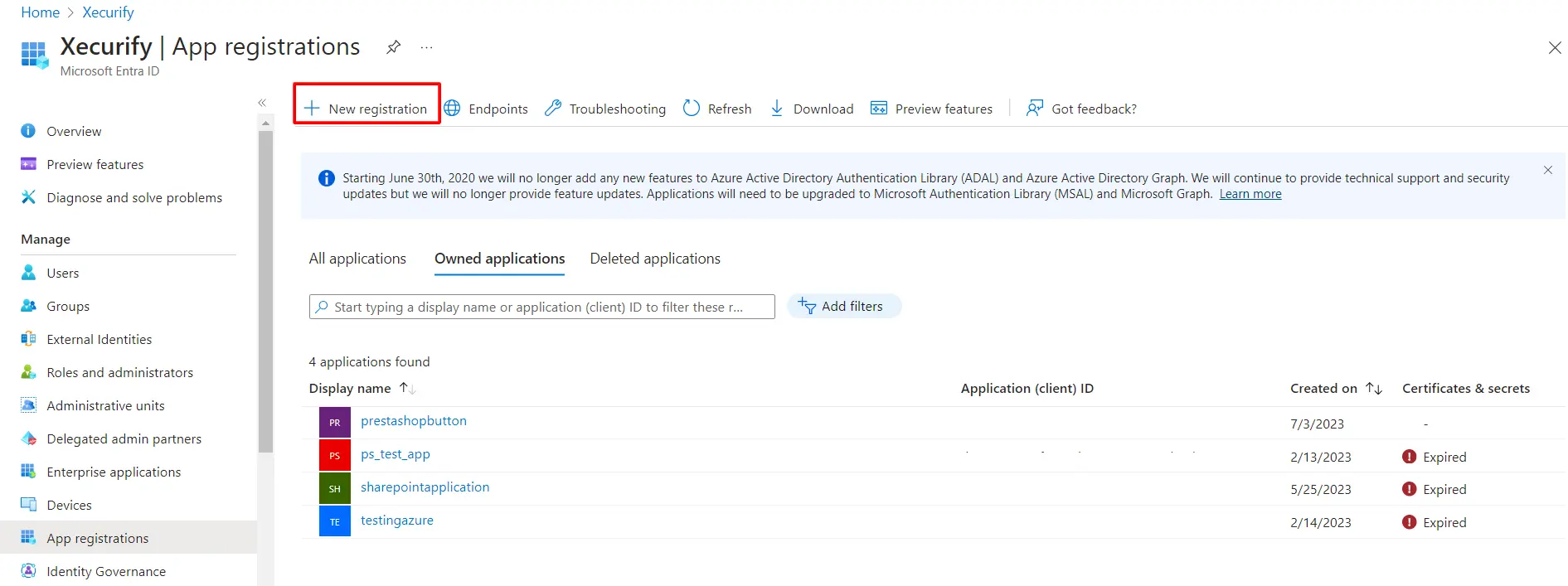1568x586 pixels.
Task: Click Application (client) ID column header
Action: 1027,388
